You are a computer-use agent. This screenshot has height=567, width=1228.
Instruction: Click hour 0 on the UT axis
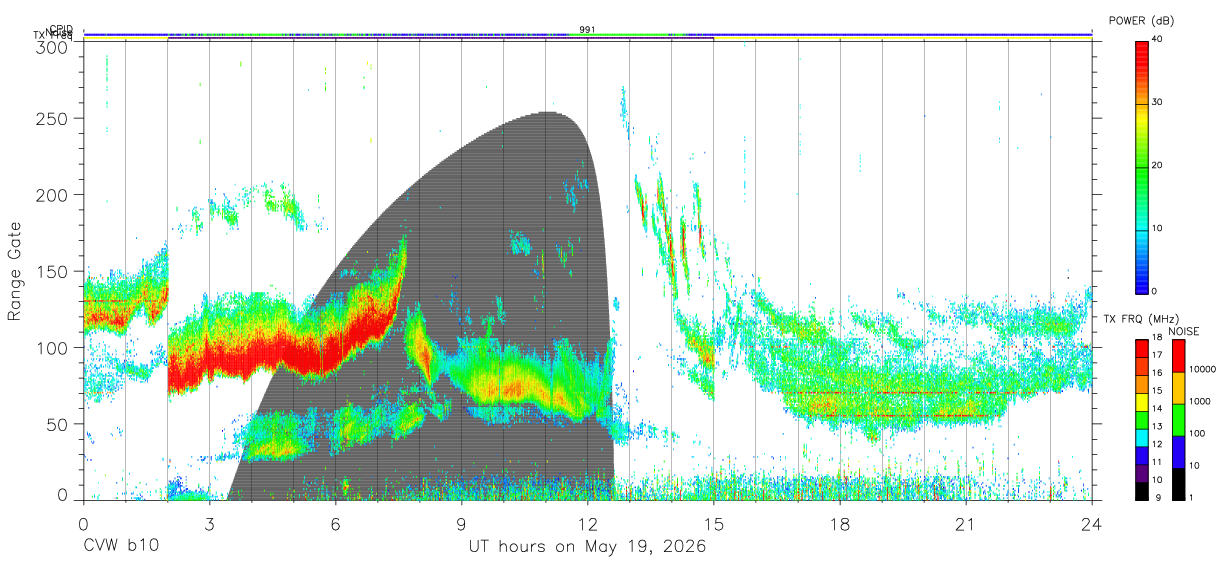point(83,523)
